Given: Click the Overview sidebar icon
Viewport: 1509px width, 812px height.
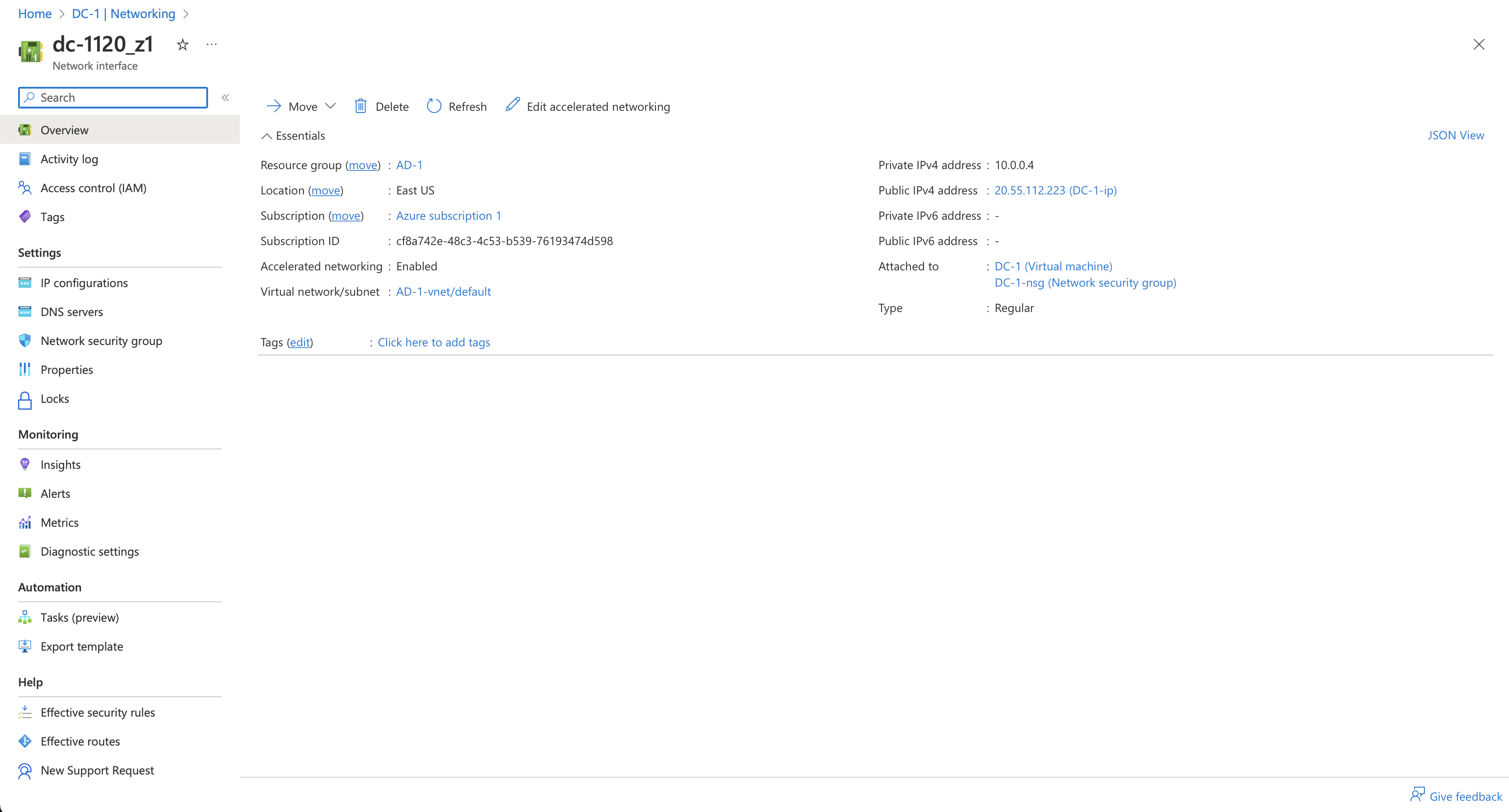Looking at the screenshot, I should 24,130.
